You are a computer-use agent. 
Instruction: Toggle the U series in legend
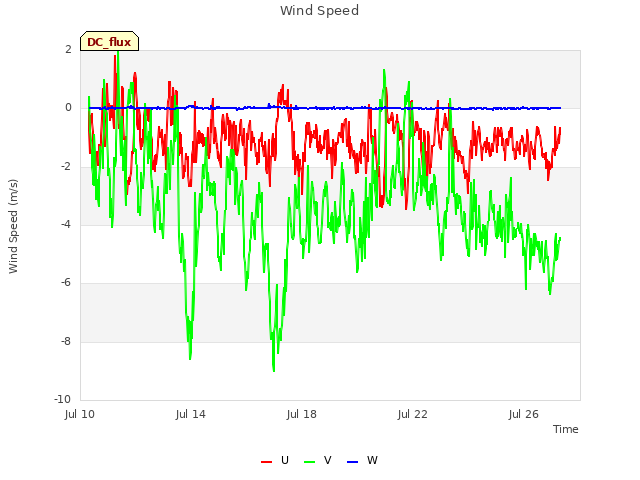coord(275,460)
